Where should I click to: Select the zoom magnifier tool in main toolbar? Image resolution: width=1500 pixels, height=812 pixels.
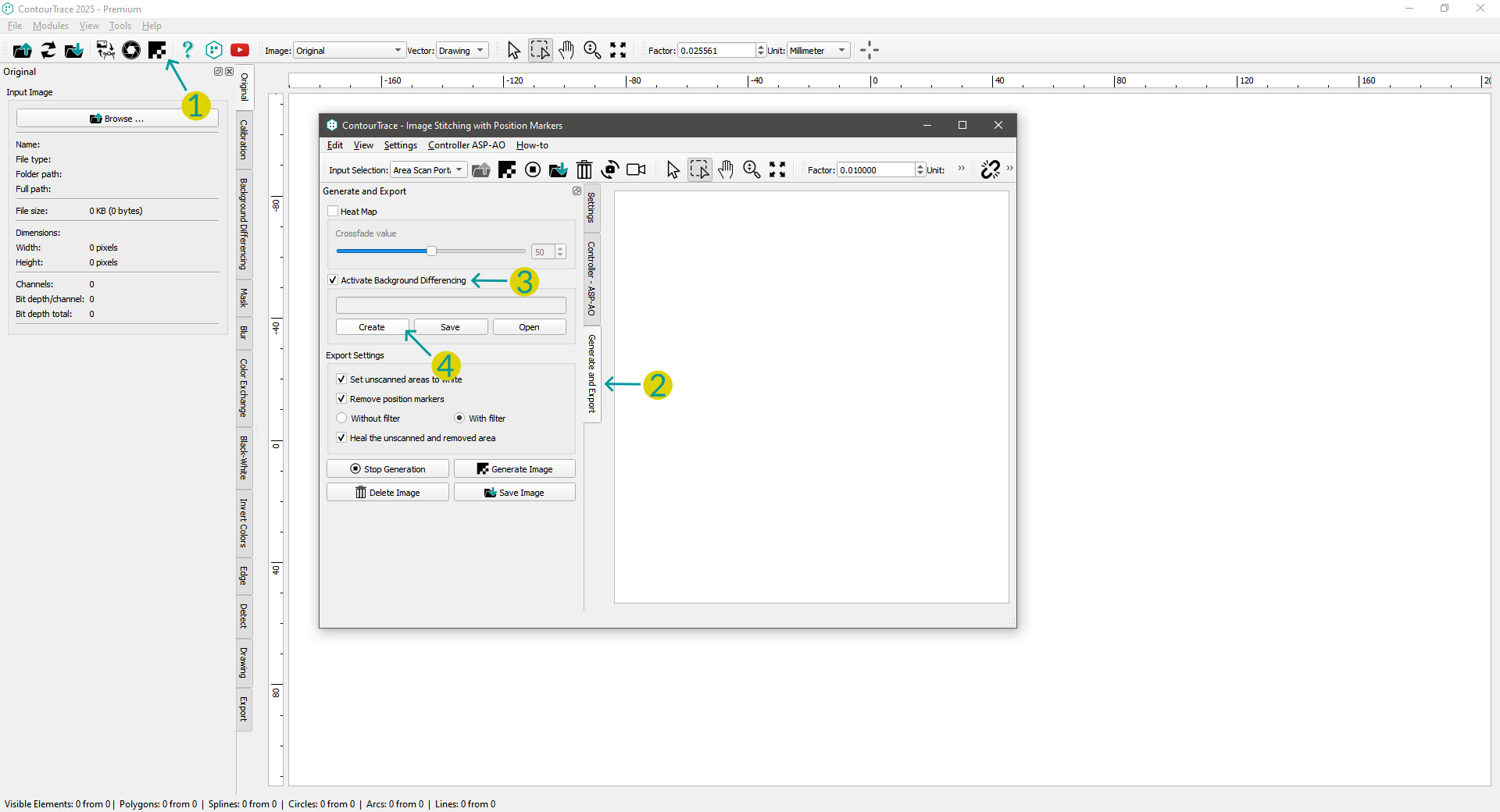point(592,51)
